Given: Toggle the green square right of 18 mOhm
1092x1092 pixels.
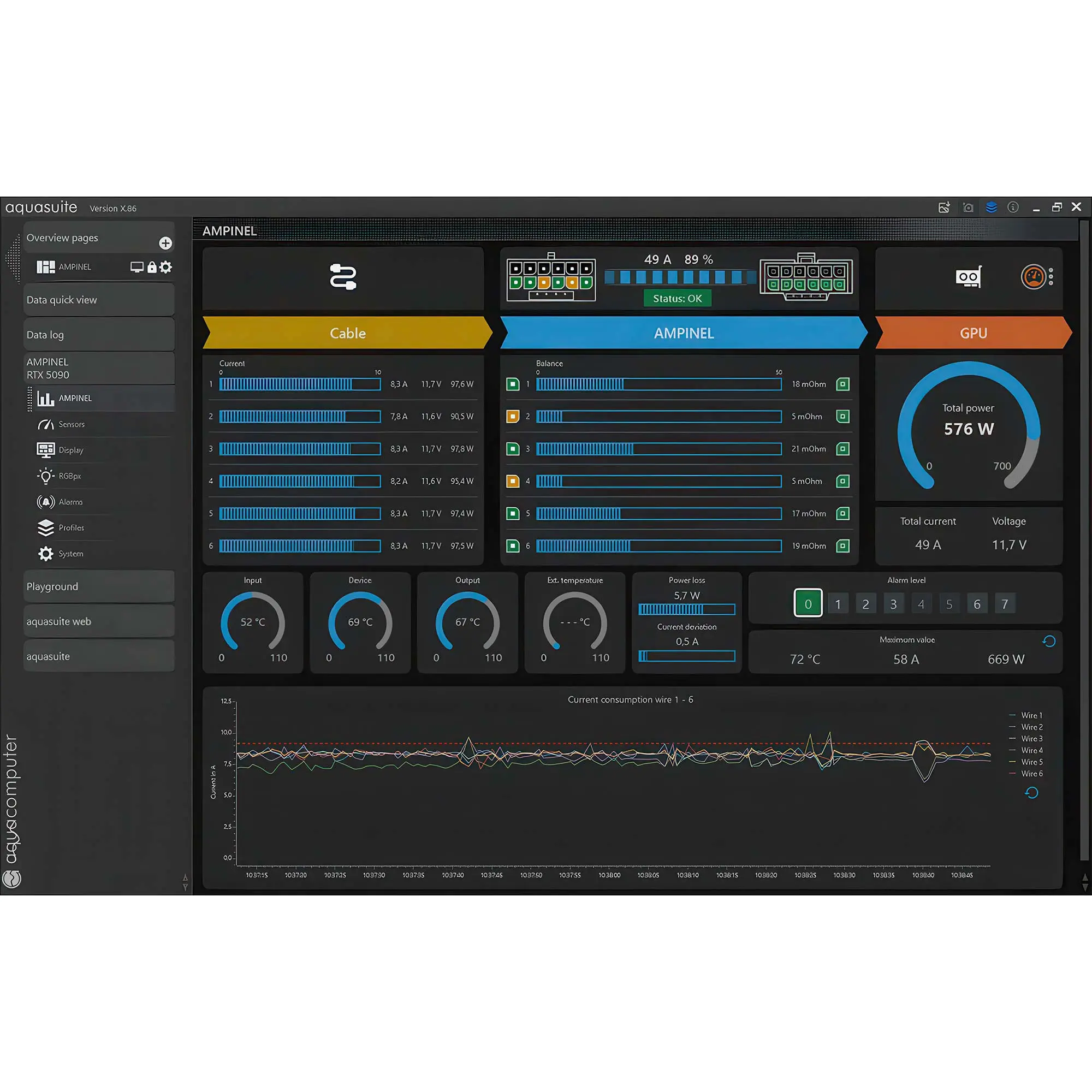Looking at the screenshot, I should click(842, 384).
